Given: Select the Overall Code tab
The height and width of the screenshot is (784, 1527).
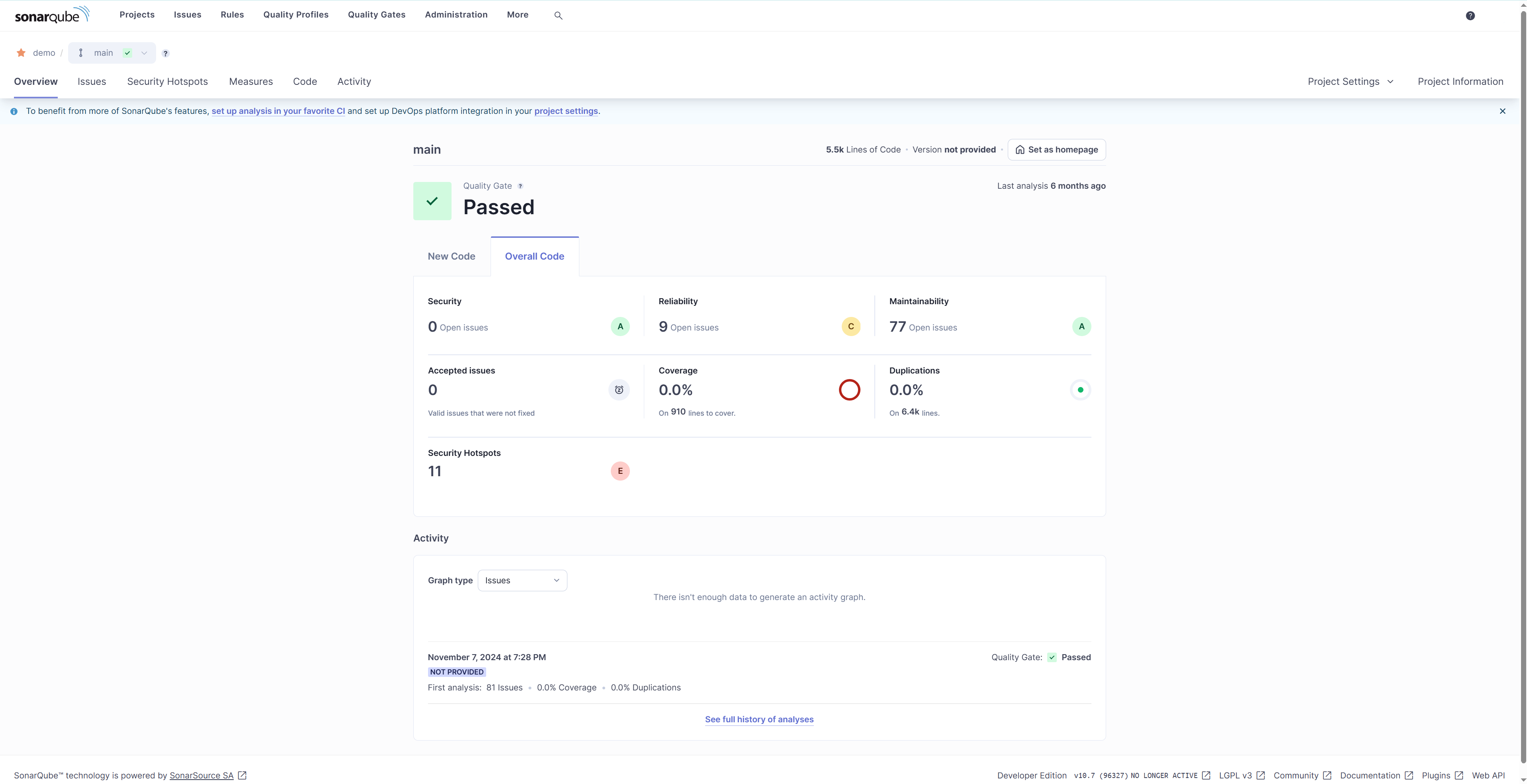Looking at the screenshot, I should [x=535, y=256].
